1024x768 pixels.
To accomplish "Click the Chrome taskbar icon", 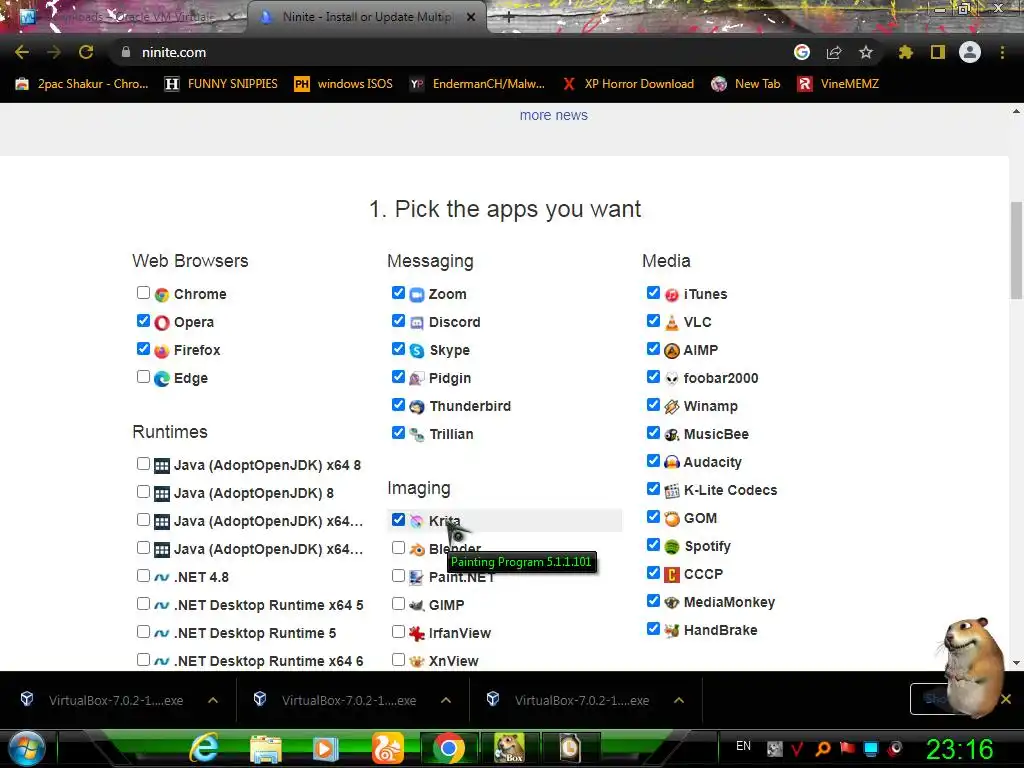I will point(449,748).
